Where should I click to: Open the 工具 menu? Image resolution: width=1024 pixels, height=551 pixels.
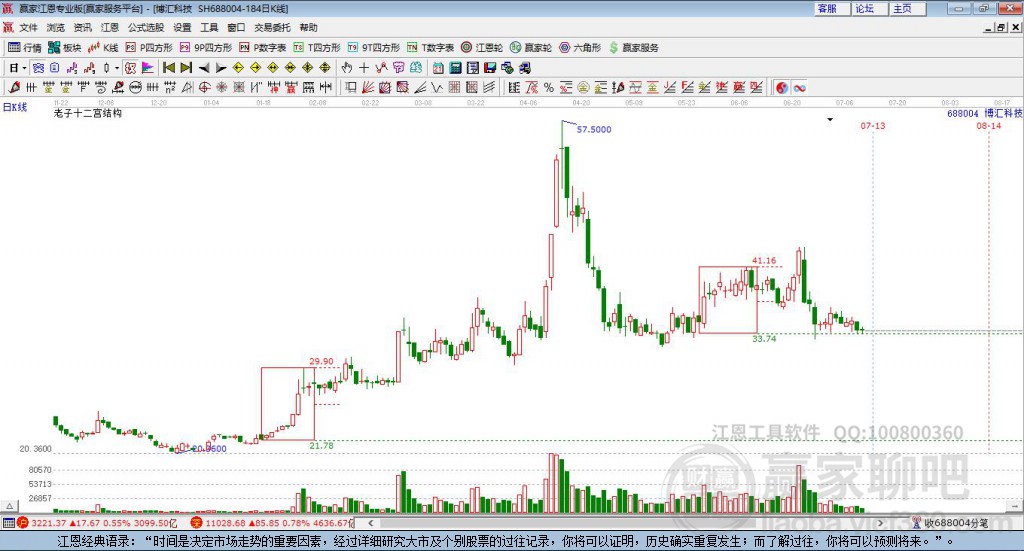click(x=209, y=27)
